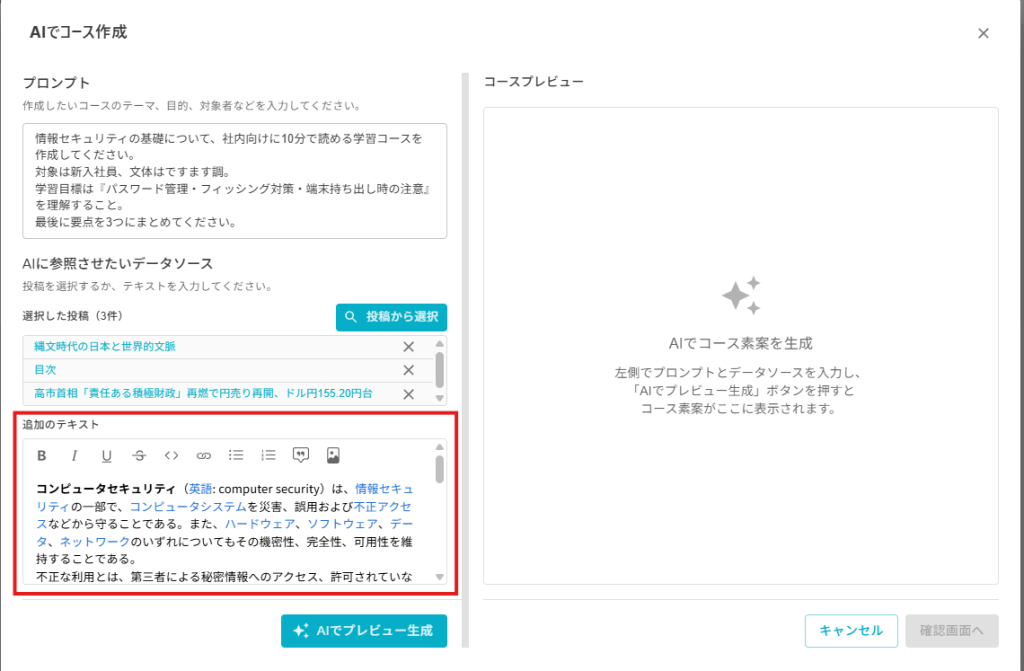The image size is (1024, 671).
Task: Apply strikethrough formatting to text
Action: click(x=139, y=456)
